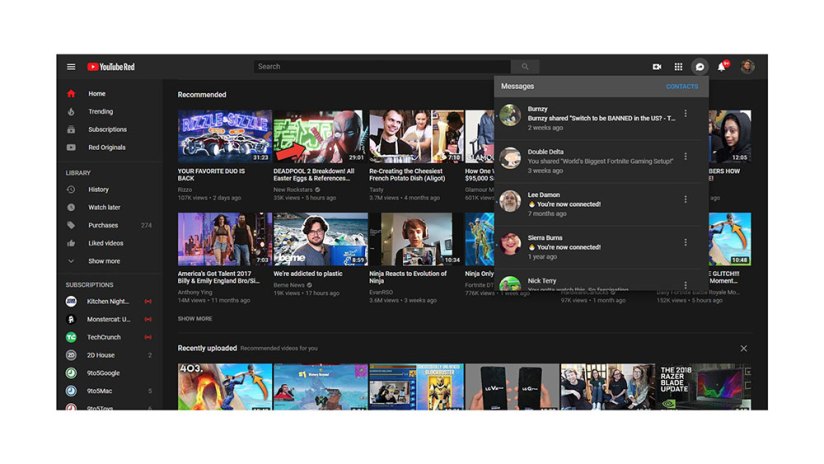Click the search magnifier button
This screenshot has height=464, width=824.
tap(525, 67)
